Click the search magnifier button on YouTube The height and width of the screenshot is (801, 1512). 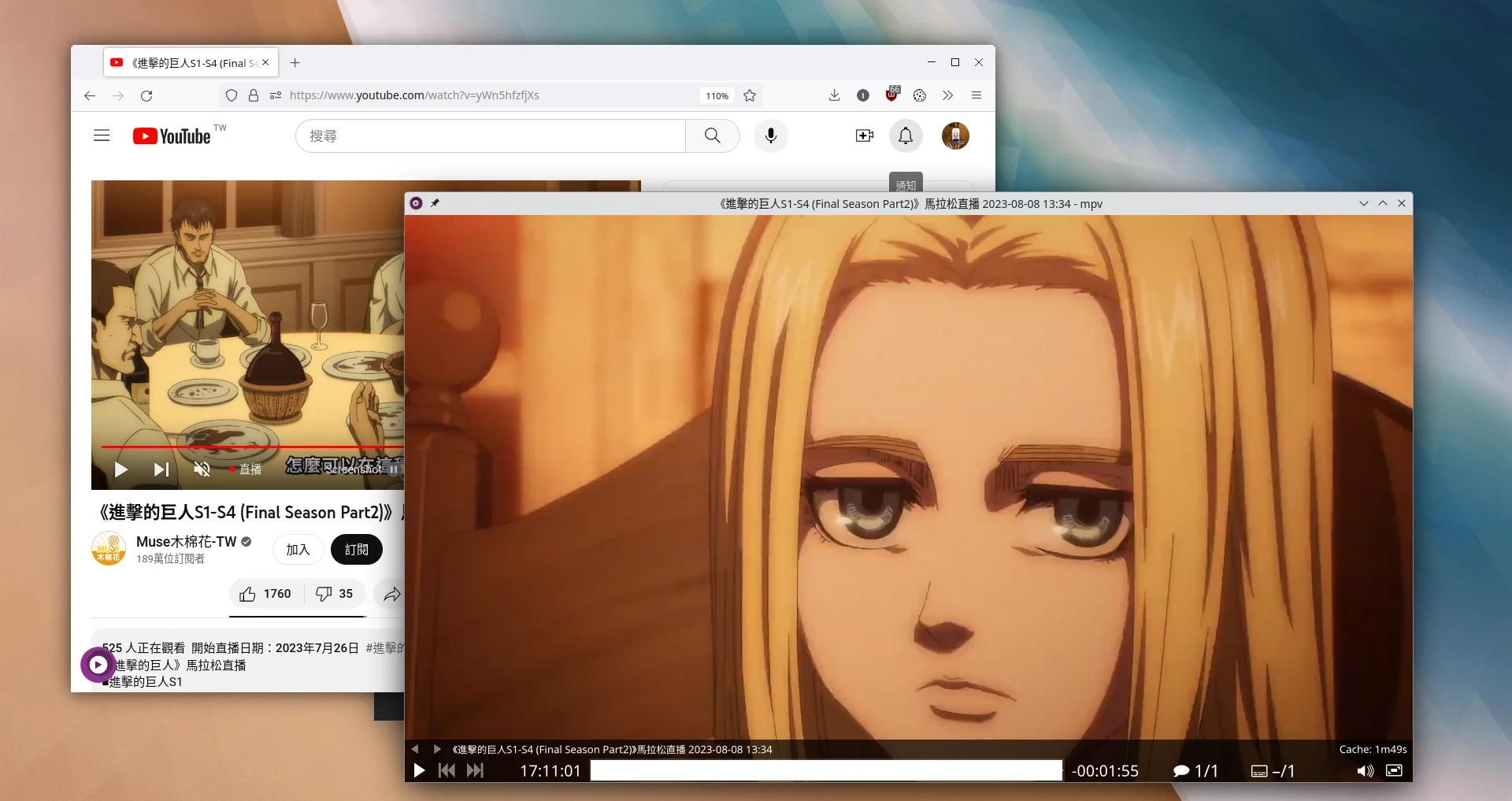click(712, 135)
